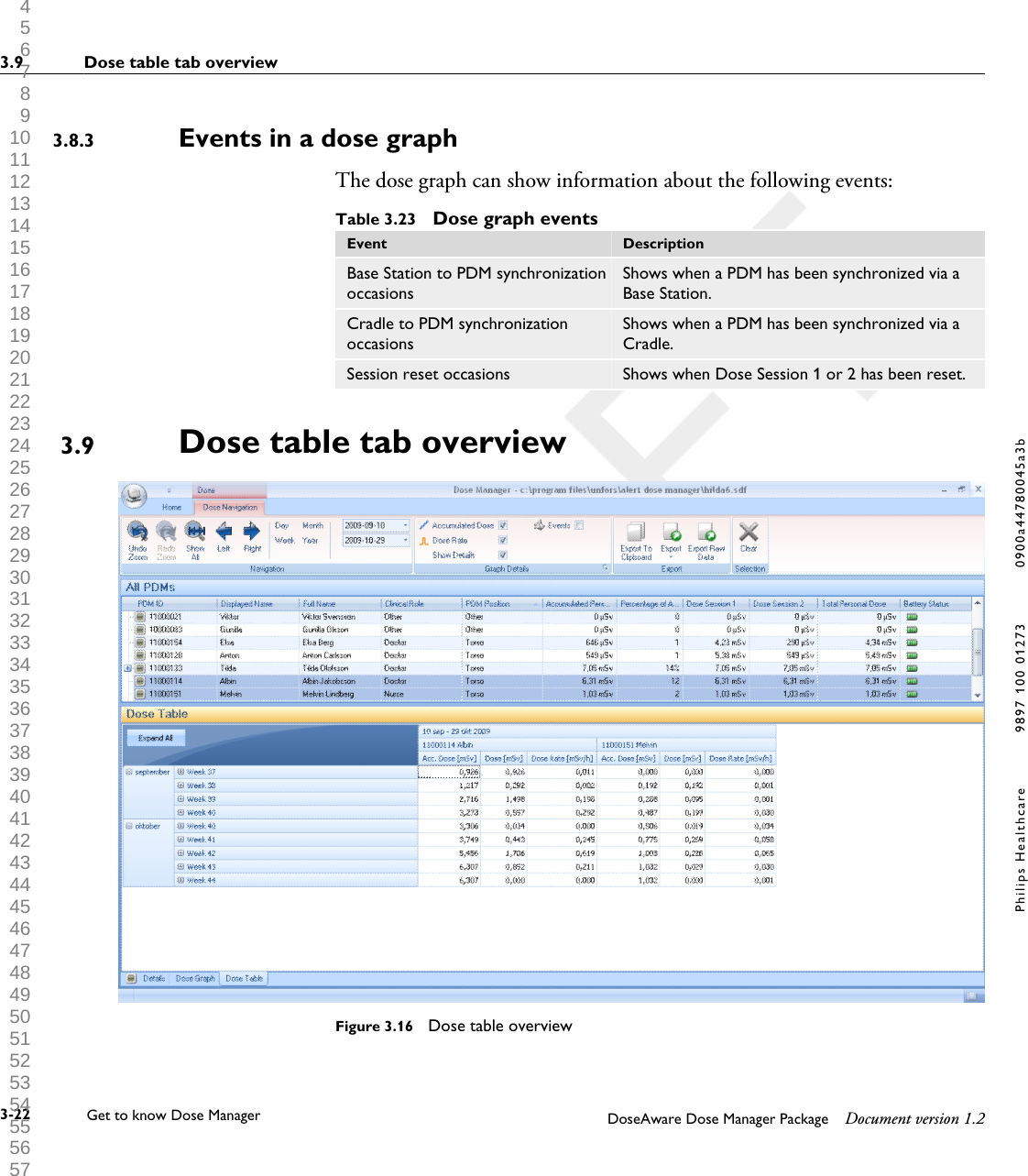Viewport: 1028px width, 1176px height.
Task: Switch to the Home ribbon tab
Action: pyautogui.click(x=170, y=507)
